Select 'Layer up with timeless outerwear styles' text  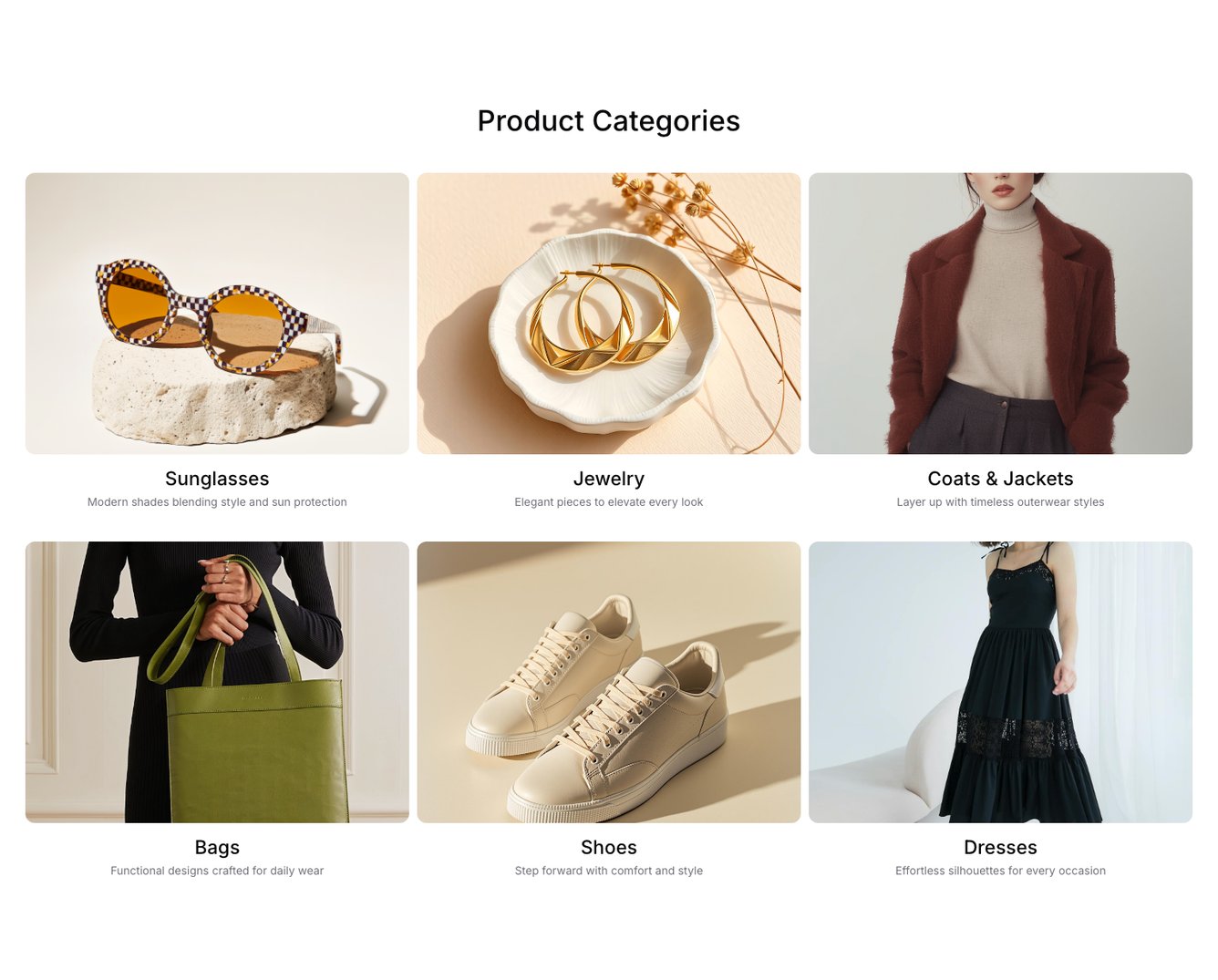[1000, 502]
